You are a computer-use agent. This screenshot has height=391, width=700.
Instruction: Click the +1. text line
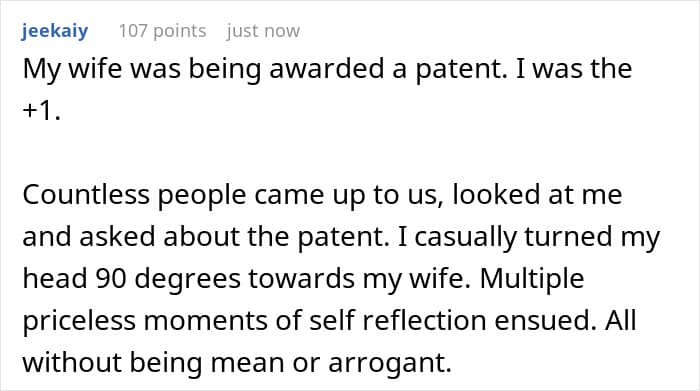click(x=42, y=110)
